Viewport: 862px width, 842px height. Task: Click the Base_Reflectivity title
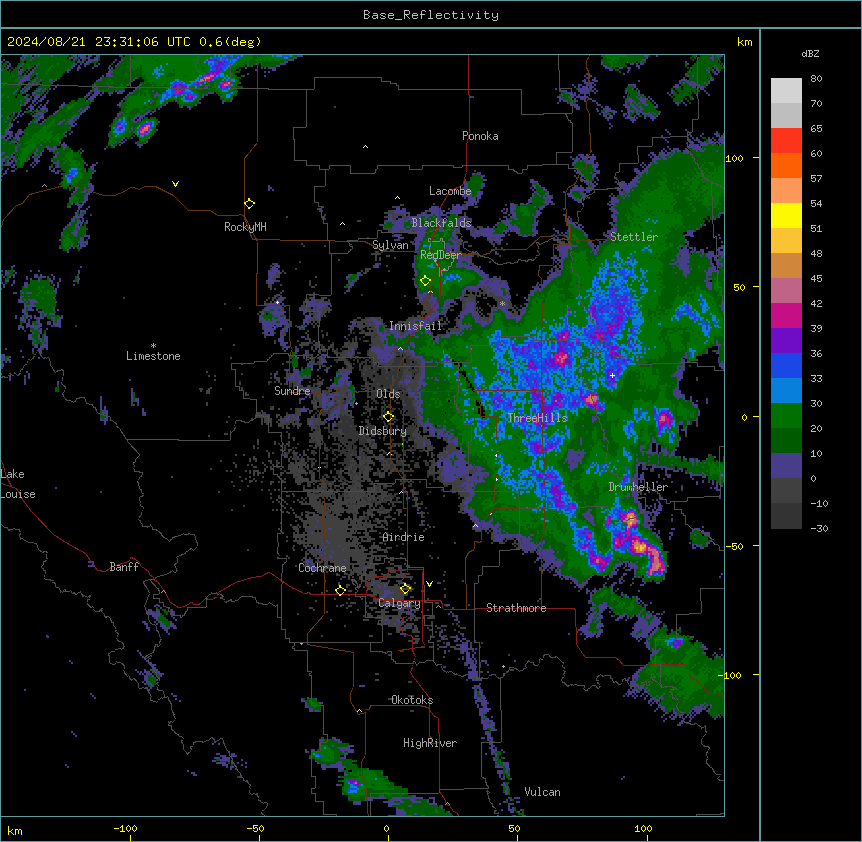[x=431, y=15]
